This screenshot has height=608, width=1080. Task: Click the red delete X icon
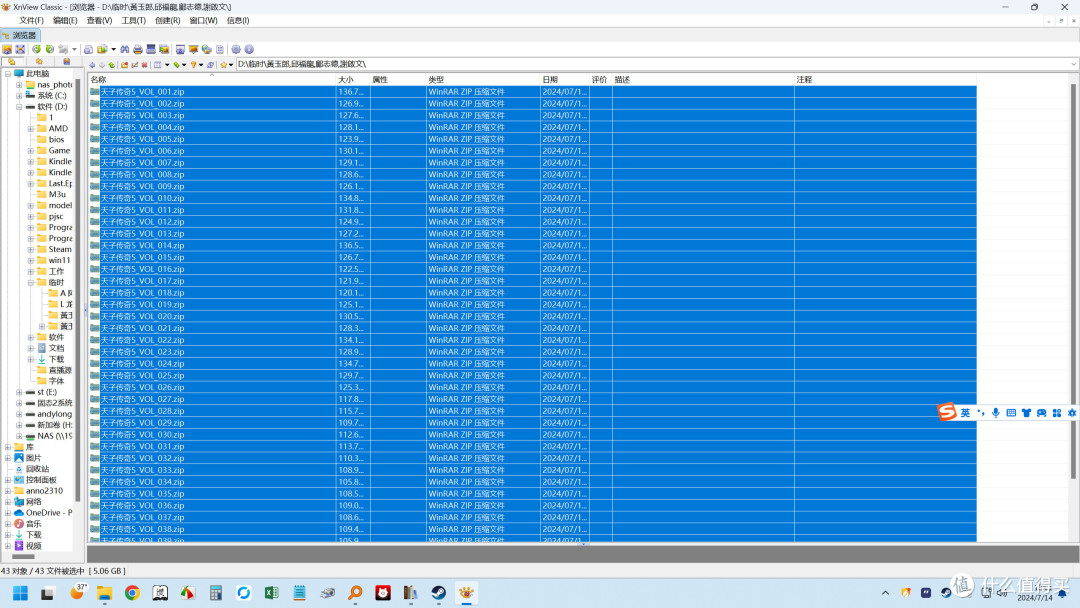145,65
